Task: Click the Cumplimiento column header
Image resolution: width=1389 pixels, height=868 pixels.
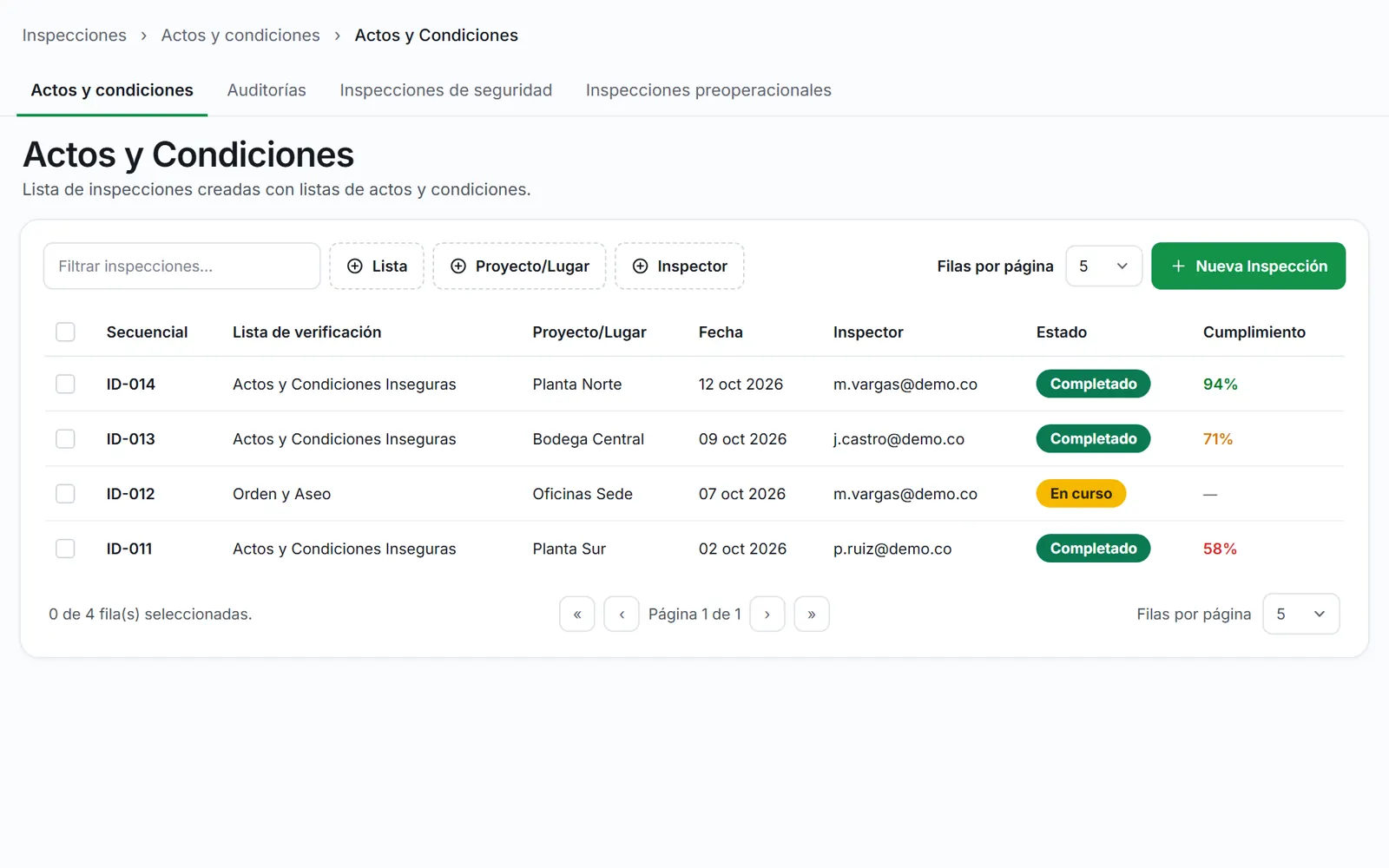Action: [x=1254, y=332]
